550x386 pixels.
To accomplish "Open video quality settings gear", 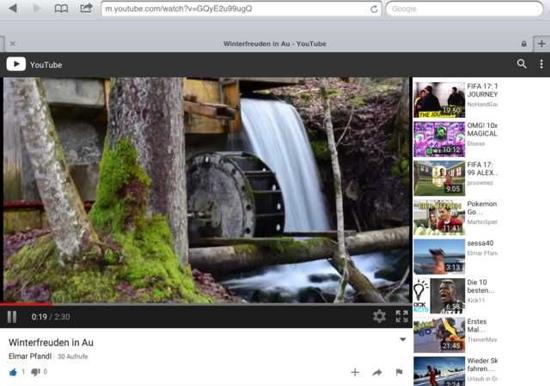I will [x=379, y=316].
